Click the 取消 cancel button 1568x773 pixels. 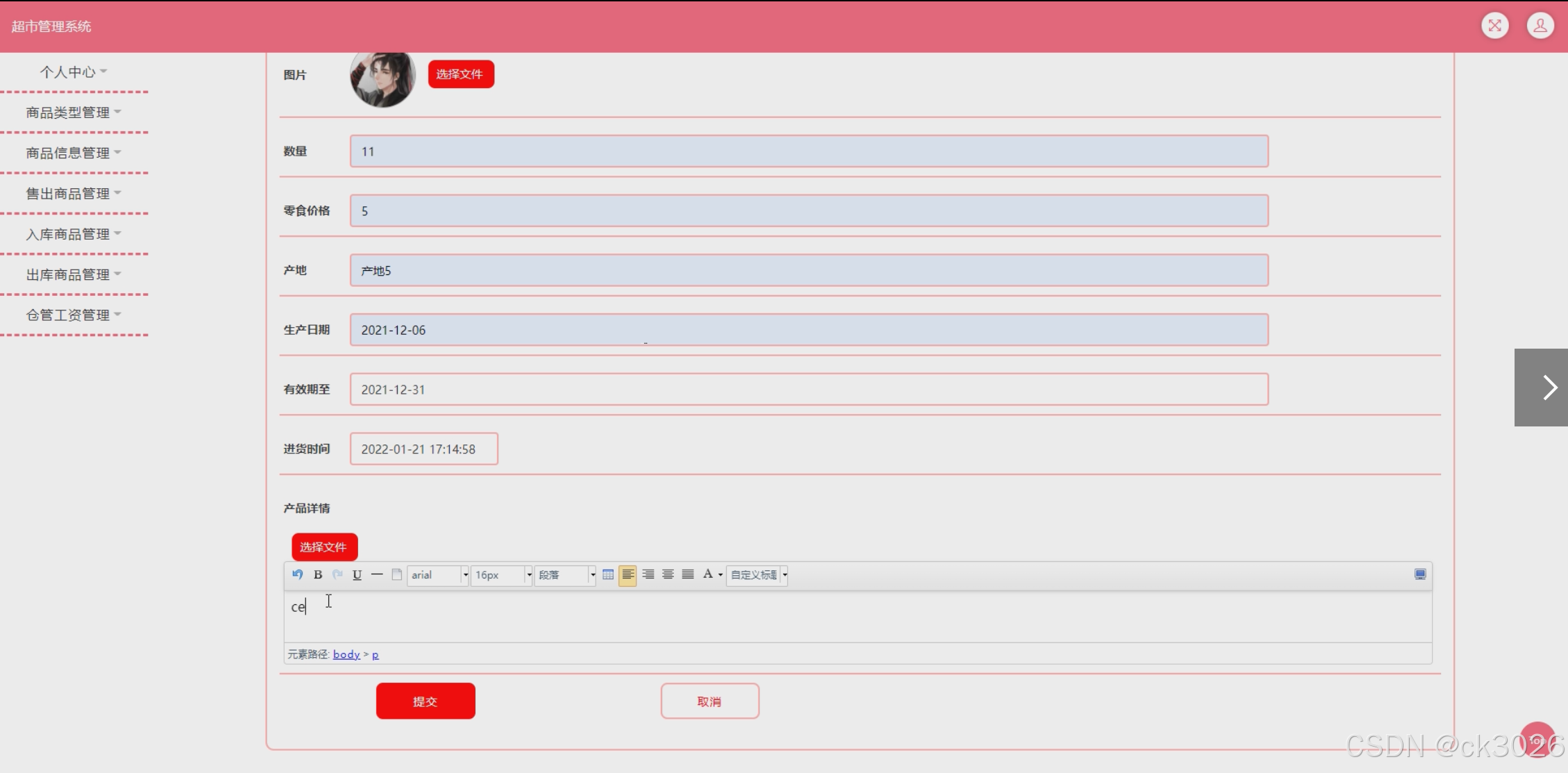[x=709, y=701]
